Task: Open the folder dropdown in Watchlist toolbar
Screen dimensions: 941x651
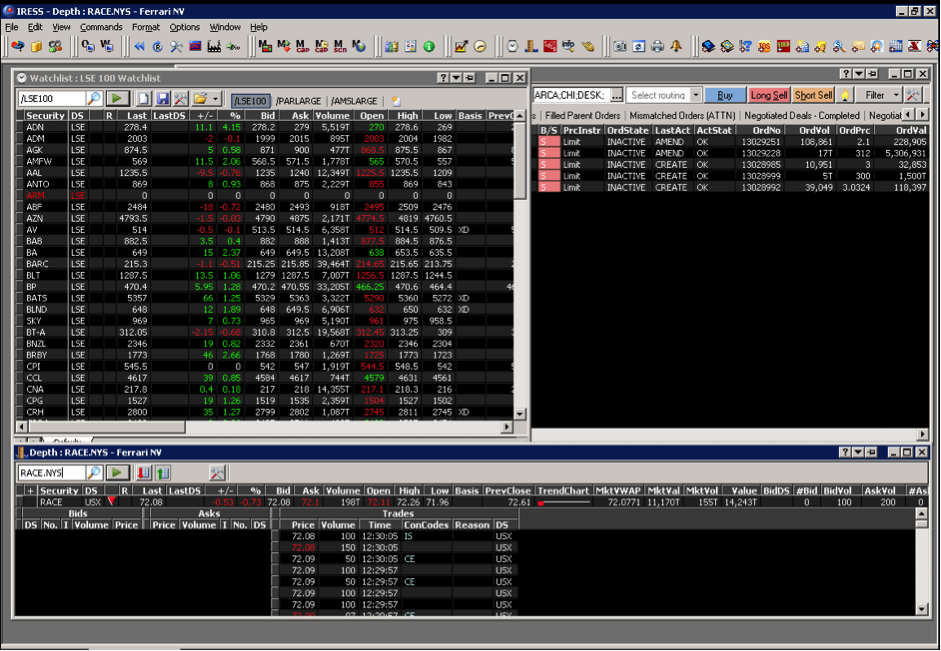Action: pyautogui.click(x=215, y=99)
